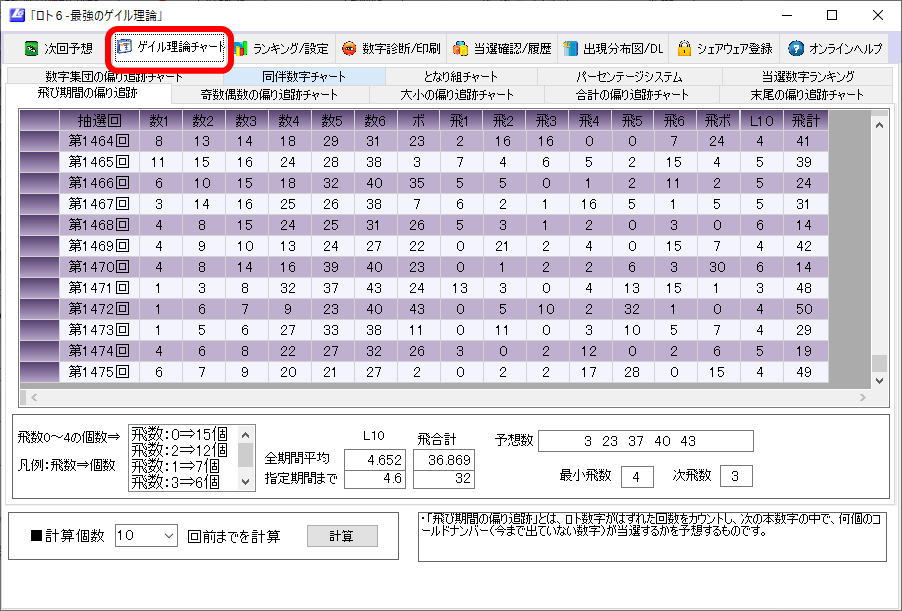
Task: Click the table scroll-down arrow
Action: [x=879, y=381]
